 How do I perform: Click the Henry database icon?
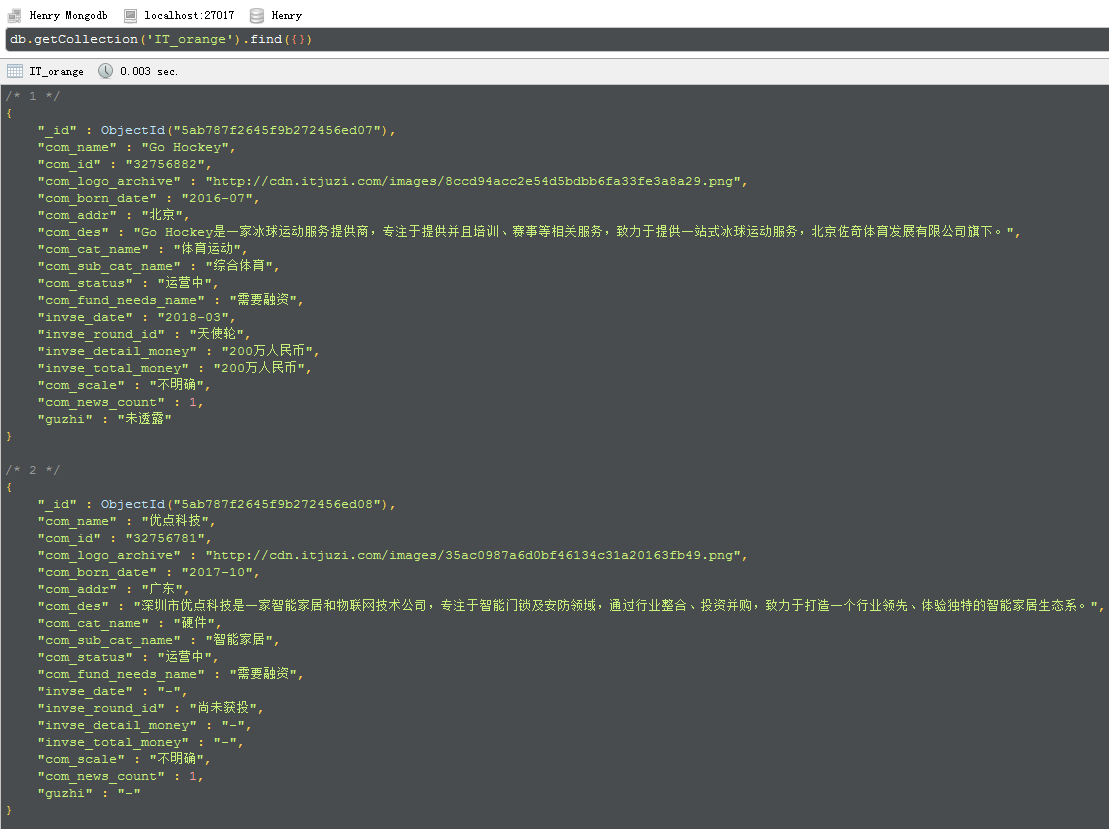point(257,15)
